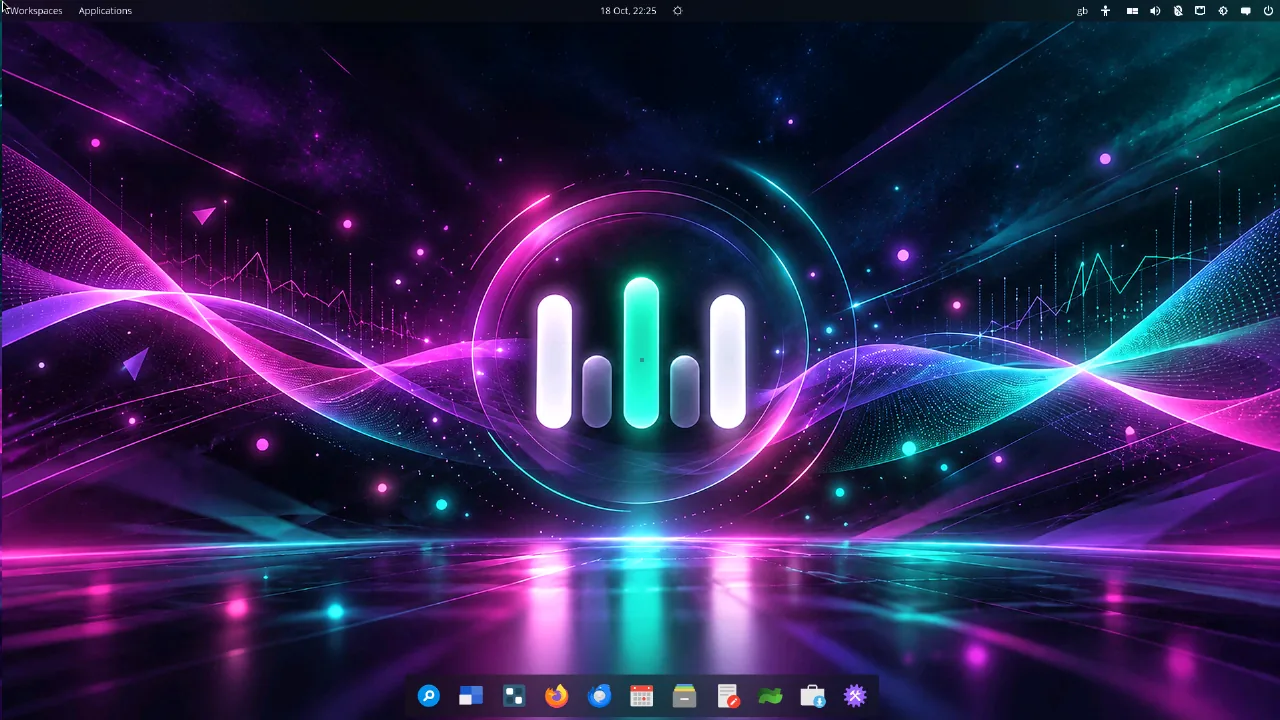
Task: Open the Workspaces overview
Action: coord(34,11)
